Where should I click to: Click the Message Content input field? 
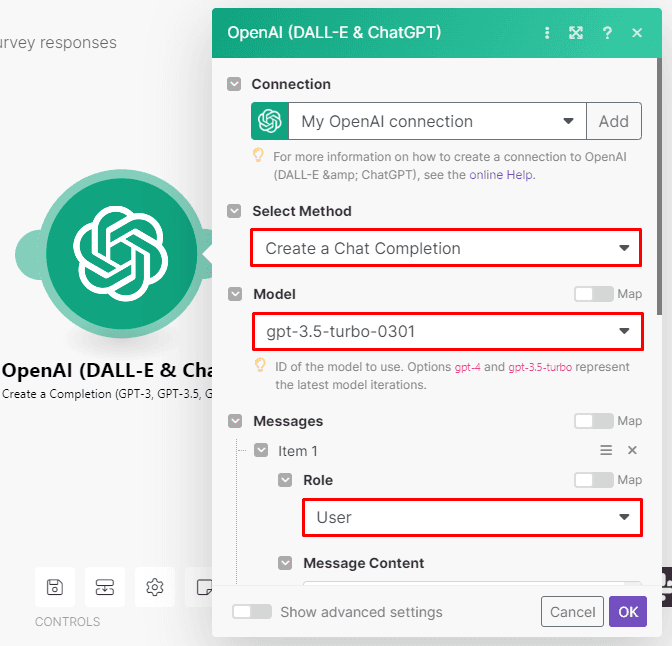tap(472, 583)
